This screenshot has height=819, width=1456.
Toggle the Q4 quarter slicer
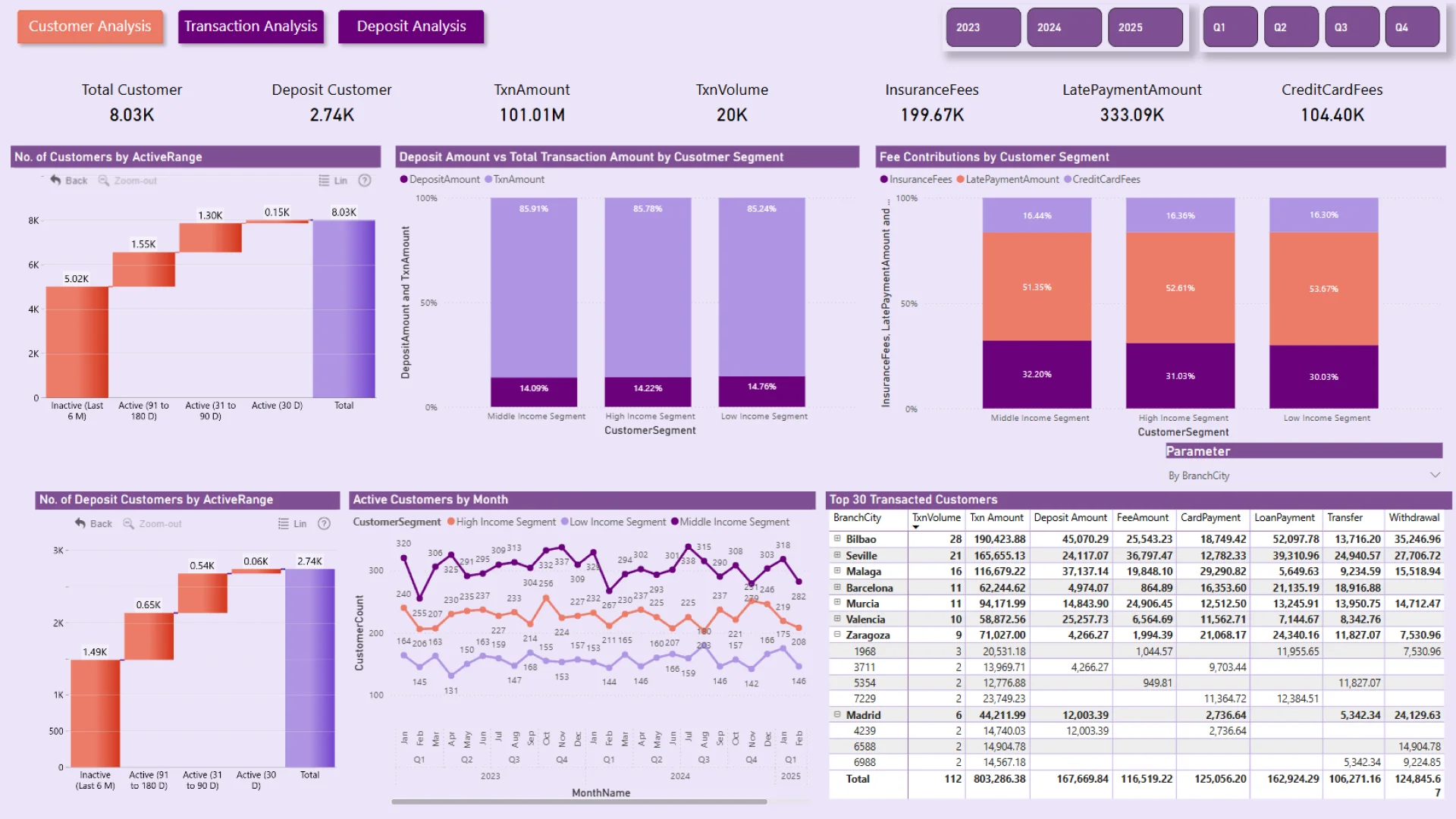coord(1413,27)
